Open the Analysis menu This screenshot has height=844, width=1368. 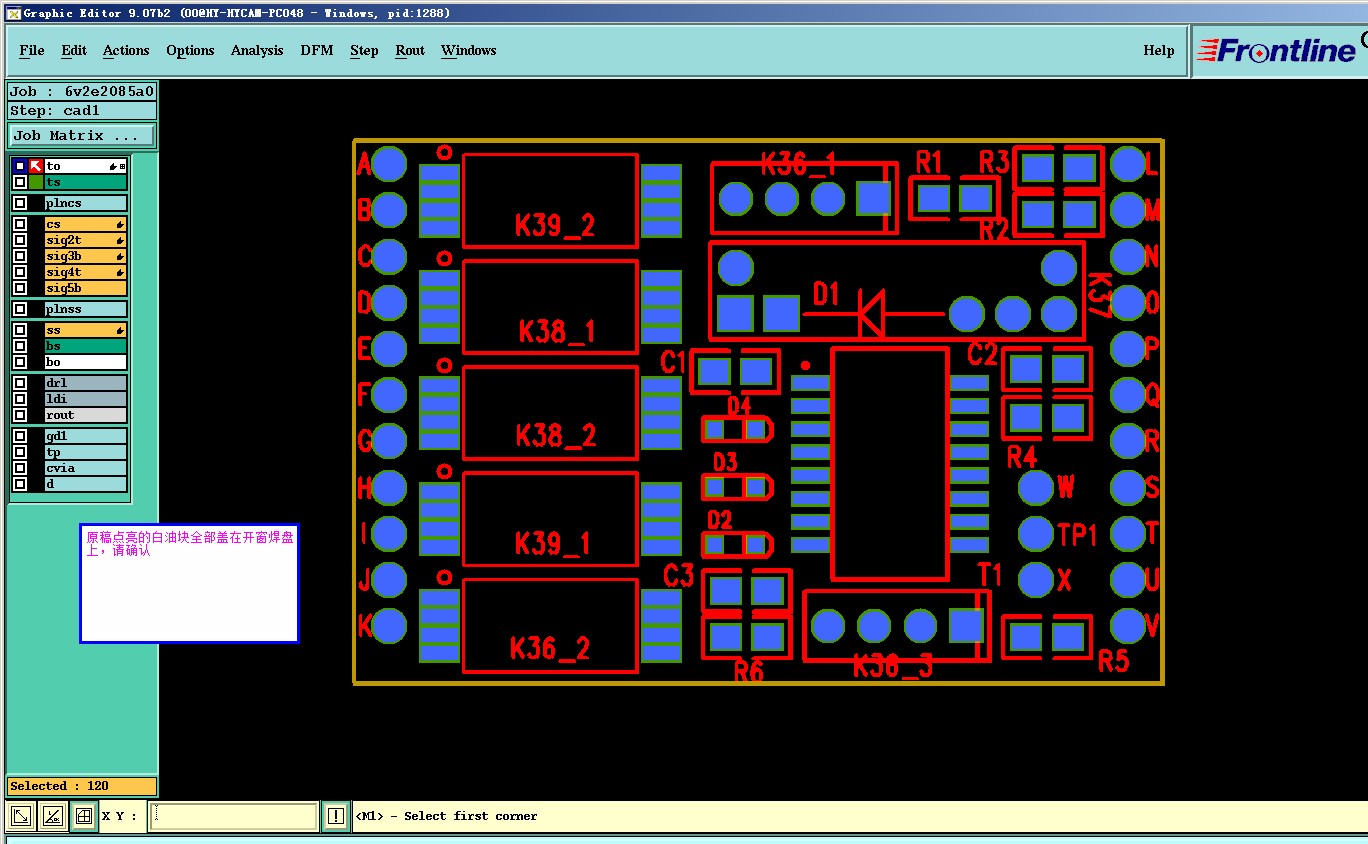click(x=257, y=51)
